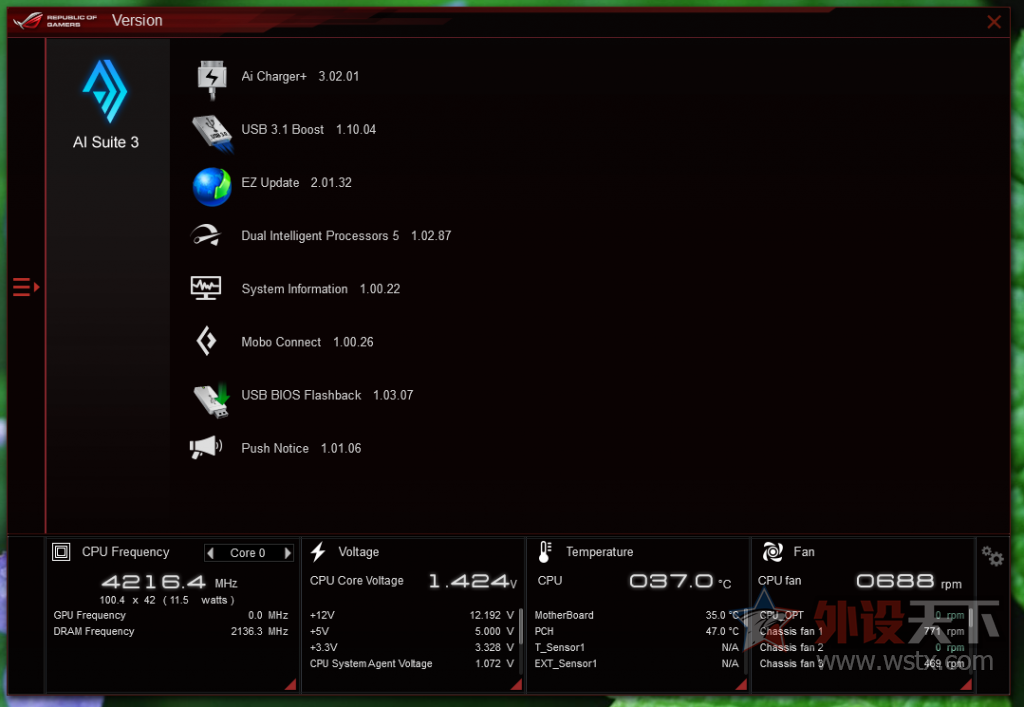The width and height of the screenshot is (1024, 707).
Task: Click the Temperature thermometer icon
Action: tap(545, 552)
